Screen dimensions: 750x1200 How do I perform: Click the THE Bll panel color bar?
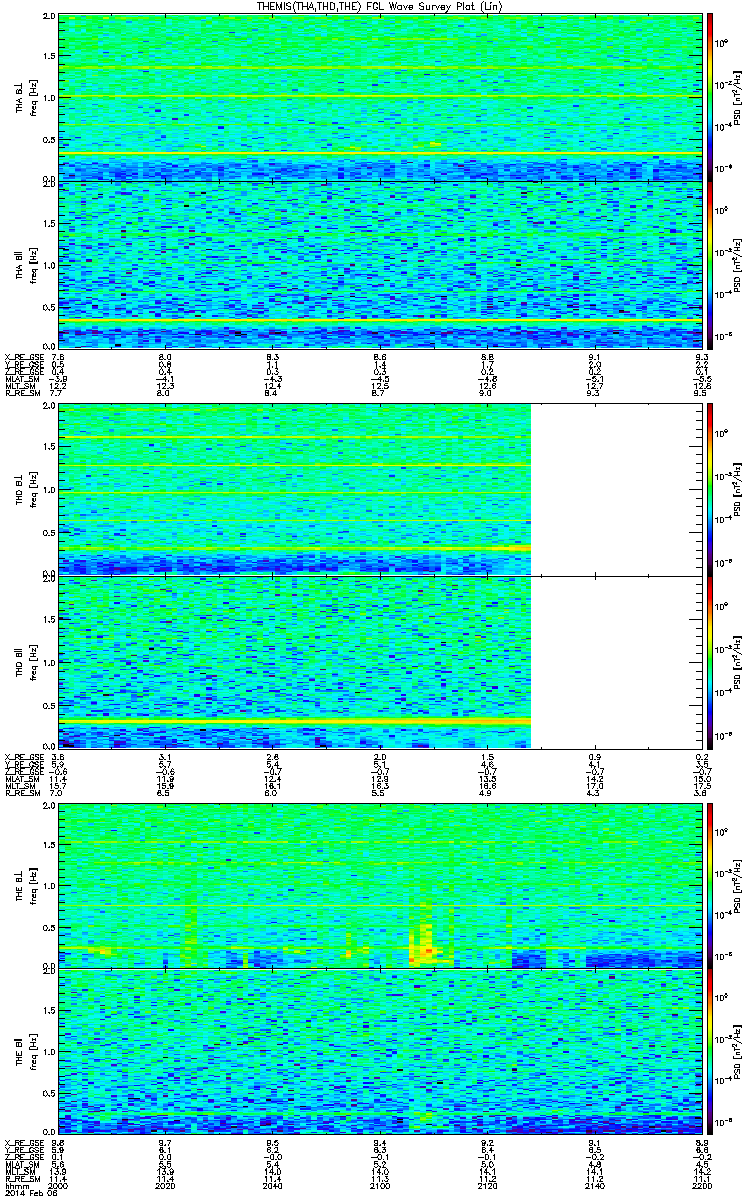coord(710,1051)
